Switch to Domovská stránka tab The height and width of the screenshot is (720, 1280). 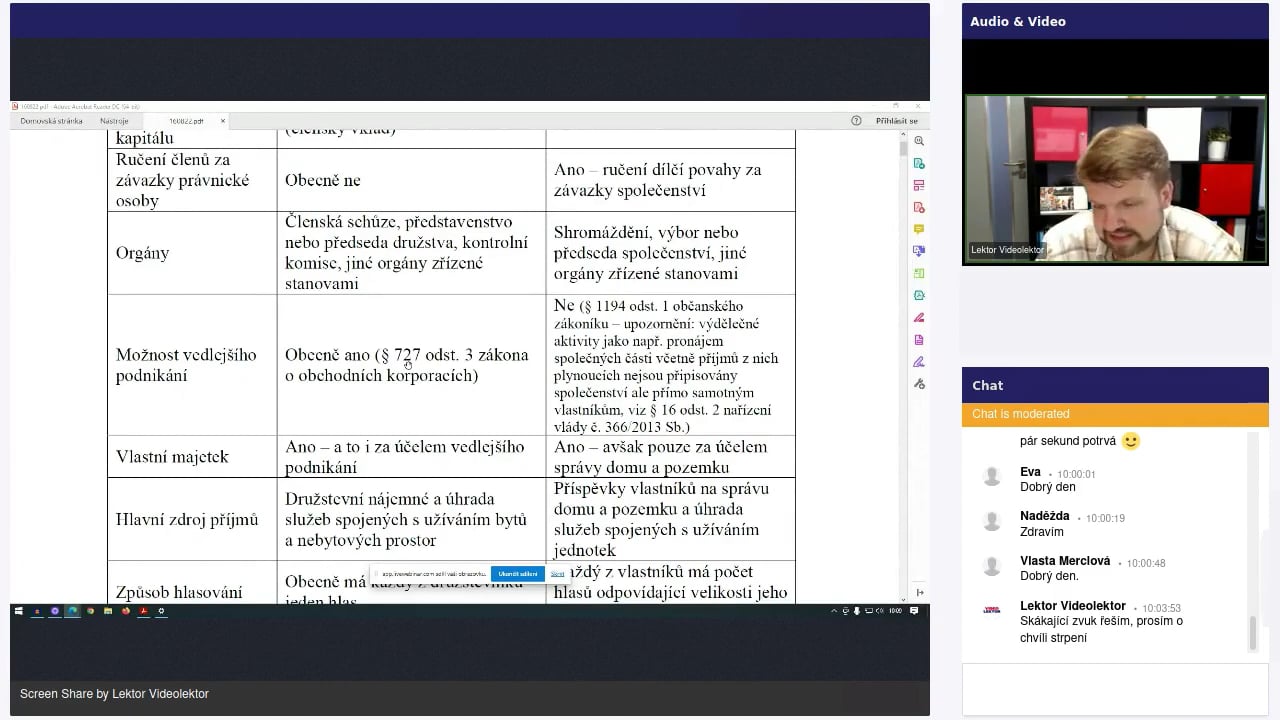[x=51, y=121]
